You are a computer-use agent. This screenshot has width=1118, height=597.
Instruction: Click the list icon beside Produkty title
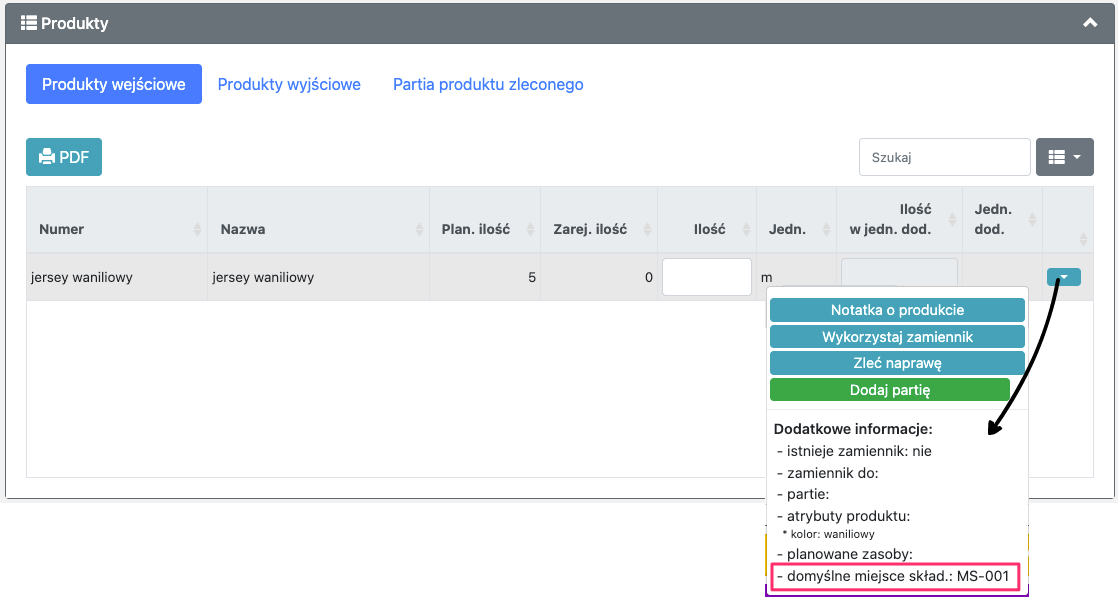[x=29, y=23]
